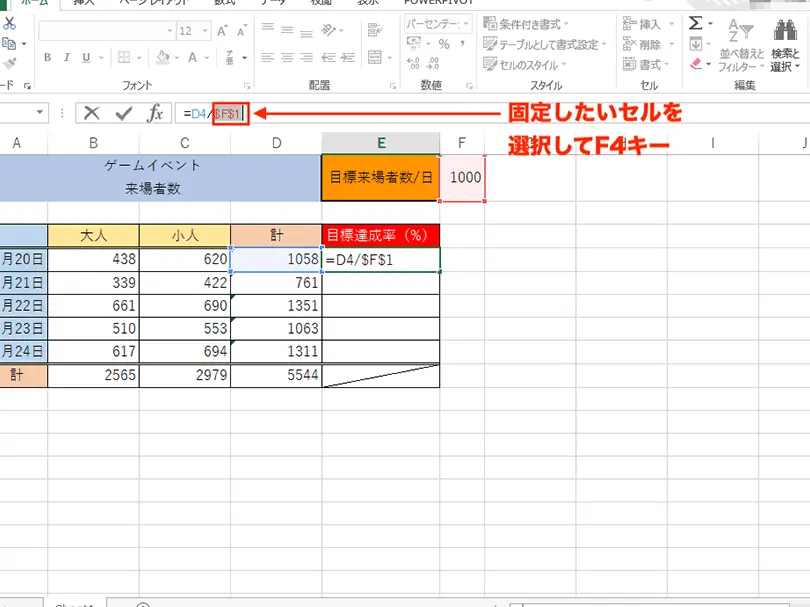Screen dimensions: 810x607
Task: Click the Increase Decimal icon
Action: 413,64
